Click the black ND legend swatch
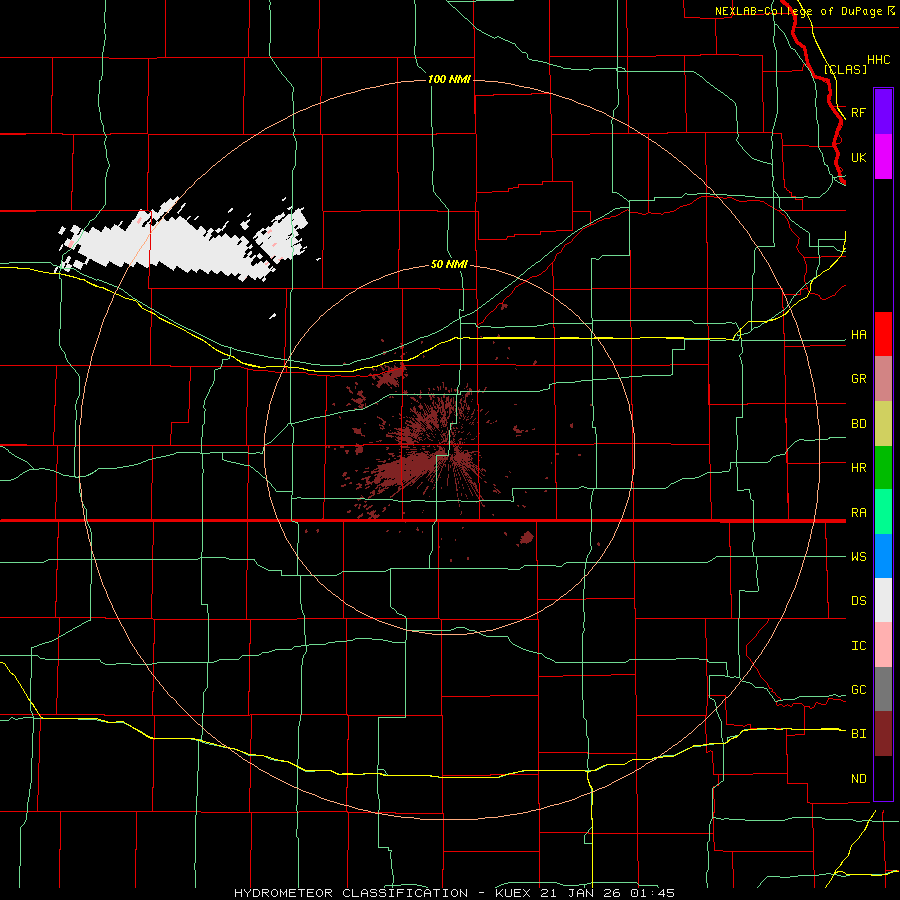Image resolution: width=900 pixels, height=900 pixels. pos(883,778)
